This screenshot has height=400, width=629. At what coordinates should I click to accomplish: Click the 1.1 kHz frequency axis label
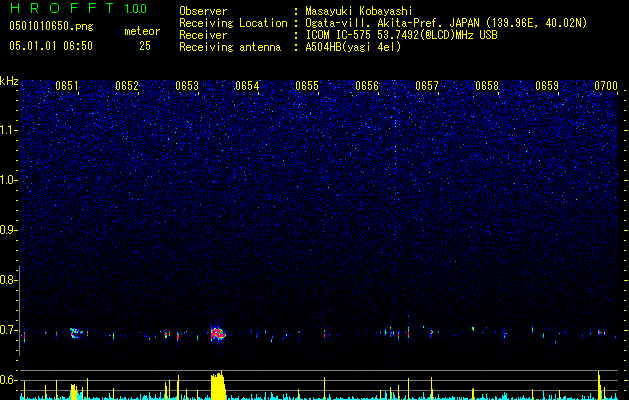click(x=8, y=130)
